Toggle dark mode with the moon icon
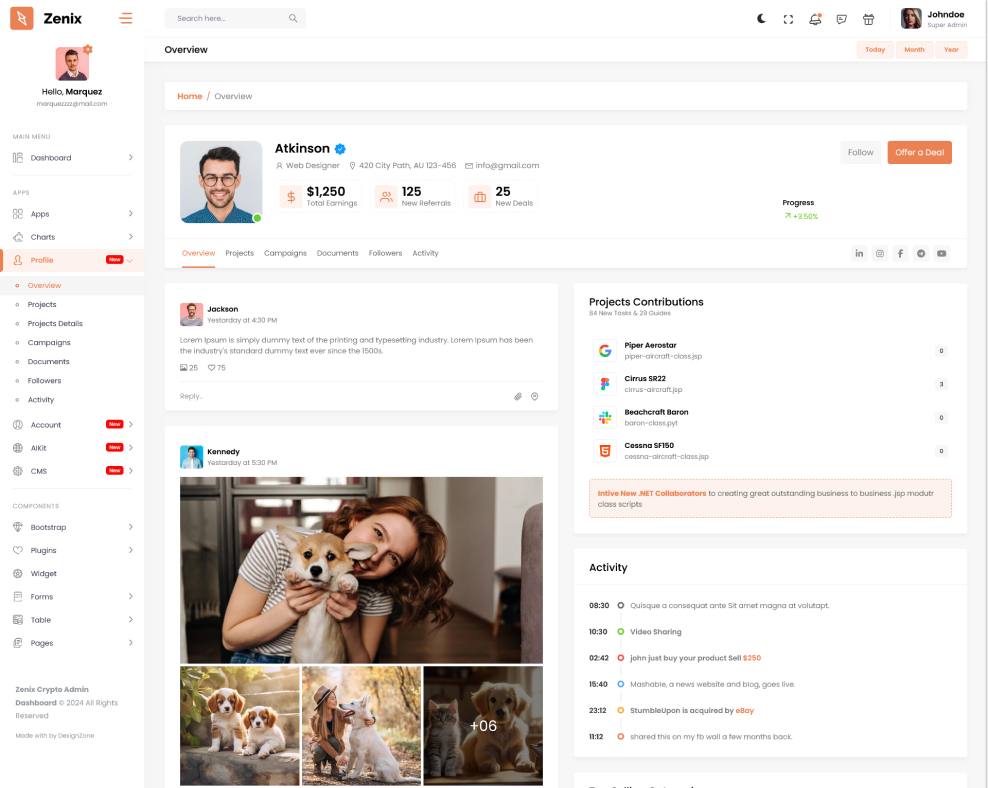Screen dimensions: 988x788 tap(761, 19)
